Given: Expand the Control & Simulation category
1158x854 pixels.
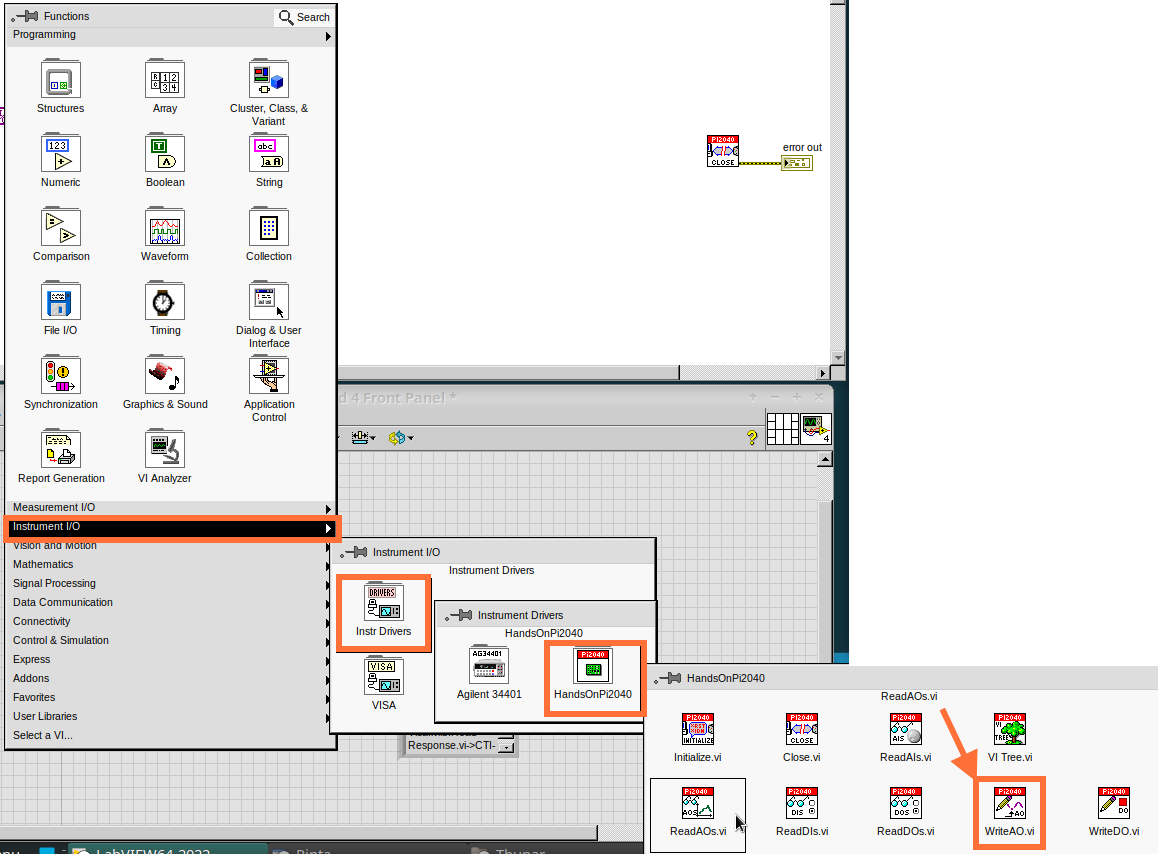Looking at the screenshot, I should coord(168,640).
